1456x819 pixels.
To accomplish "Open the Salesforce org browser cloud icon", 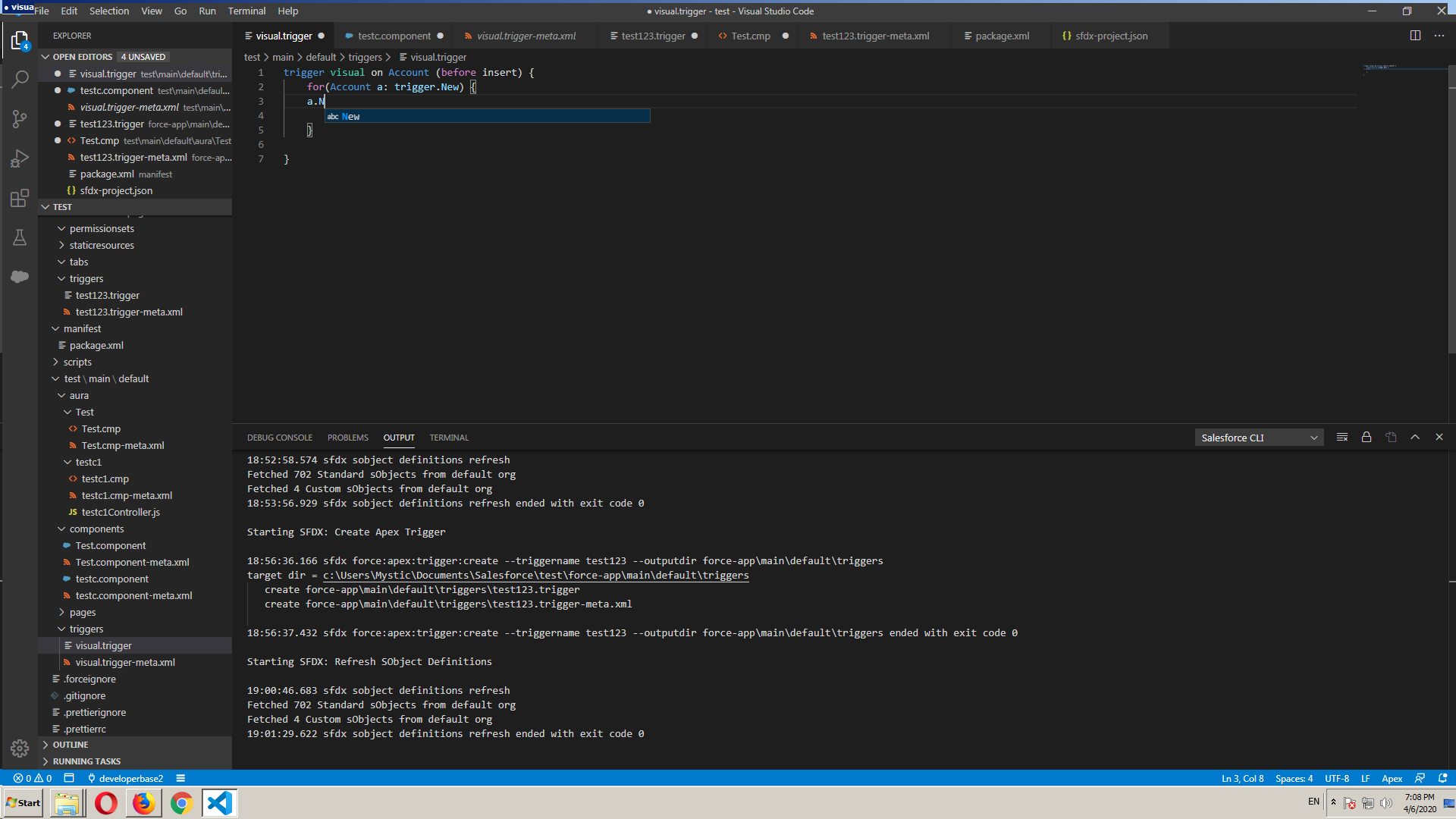I will point(20,277).
